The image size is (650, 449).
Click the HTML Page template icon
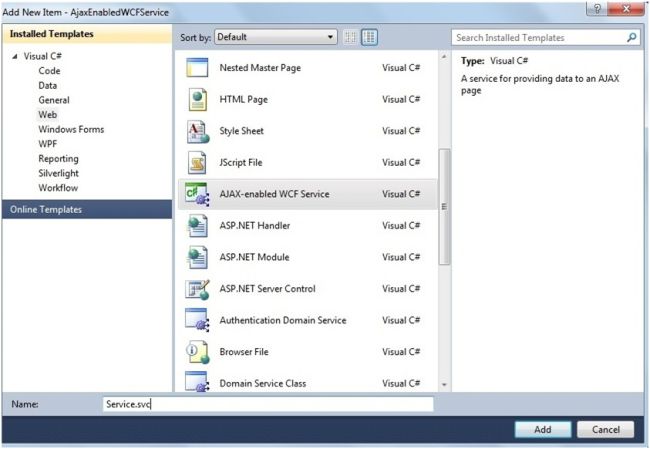(x=197, y=100)
